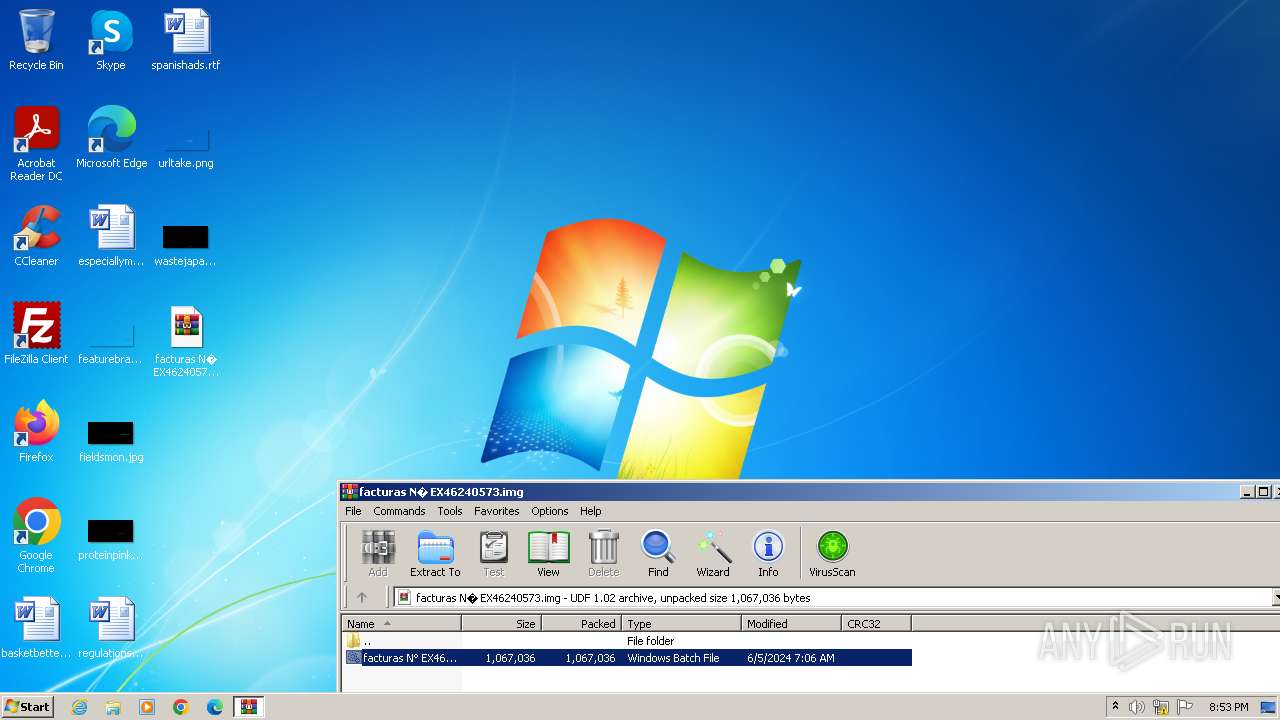The height and width of the screenshot is (720, 1280).
Task: Select the Microsoft Edge desktop shortcut
Action: (111, 138)
